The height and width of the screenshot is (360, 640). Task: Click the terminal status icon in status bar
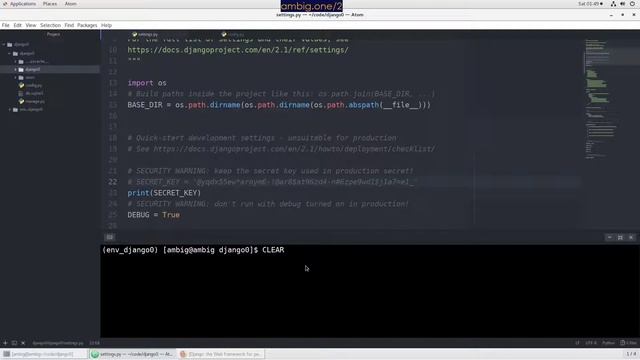(14, 343)
